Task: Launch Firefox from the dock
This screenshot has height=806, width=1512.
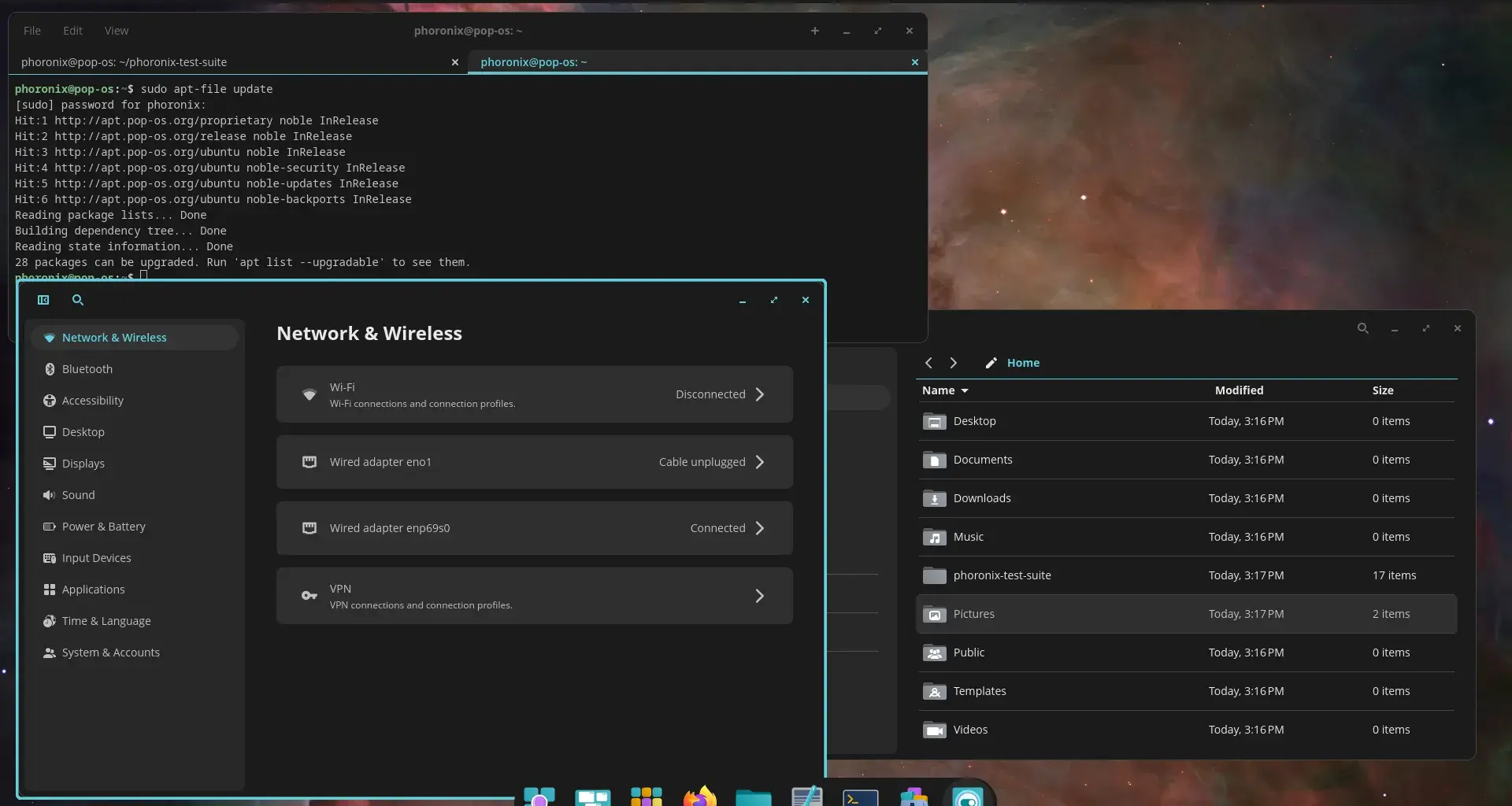Action: [x=699, y=796]
